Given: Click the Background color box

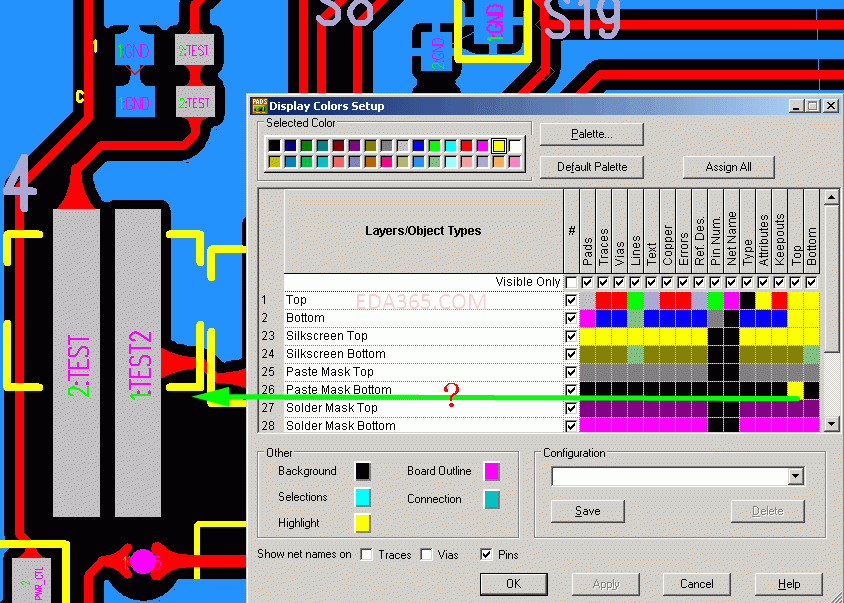Looking at the screenshot, I should 363,471.
